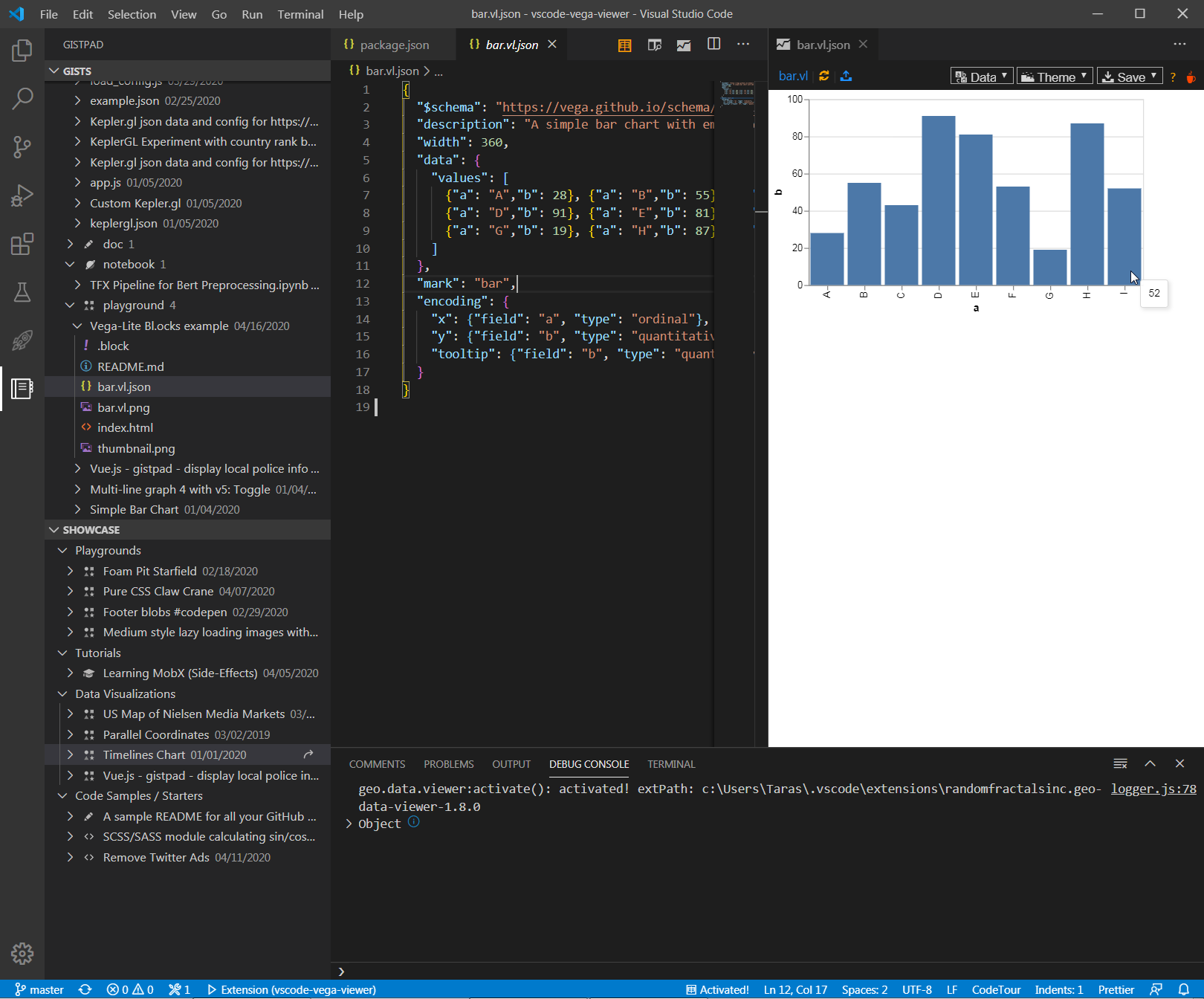Click the errors and warnings count in status bar
Screen dimensions: 1204x999
pos(130,989)
